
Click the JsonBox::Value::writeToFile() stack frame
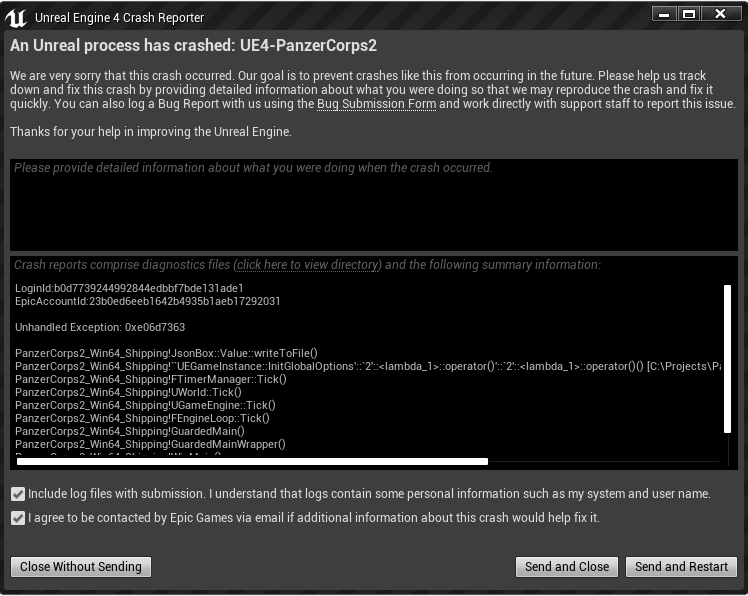(166, 353)
